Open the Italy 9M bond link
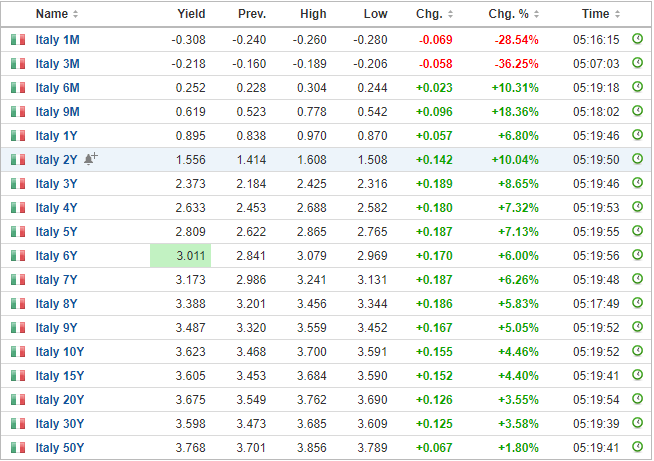 click(58, 112)
